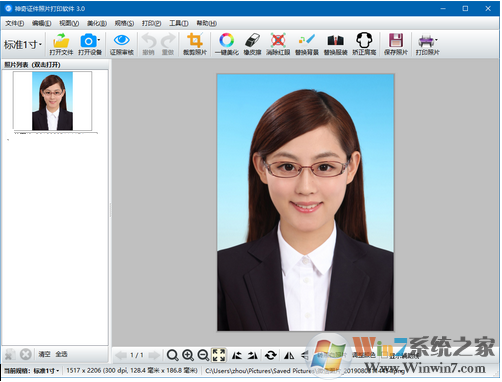Apply the 一键美化 one-click beautify tool
This screenshot has width=502, height=382.
pos(227,44)
